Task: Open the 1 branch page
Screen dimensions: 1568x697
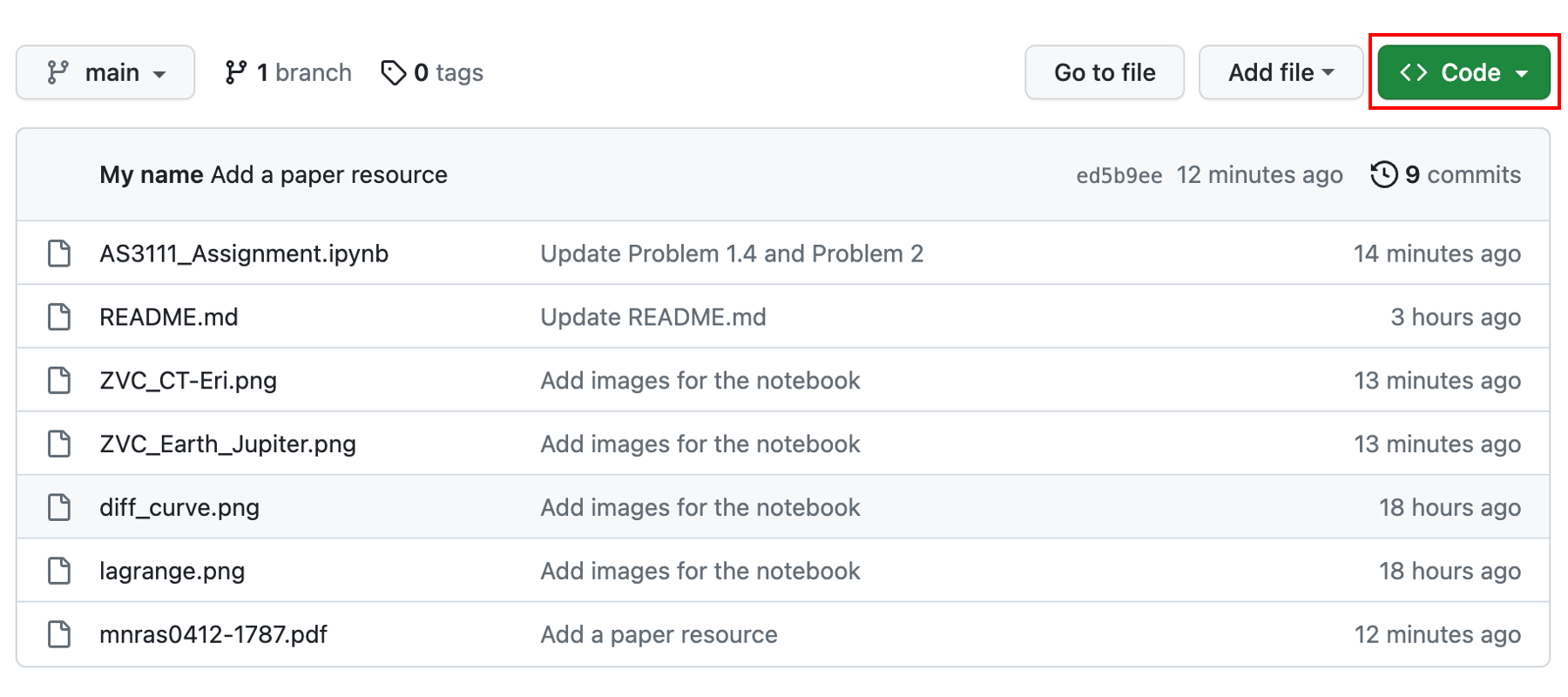Action: 286,72
